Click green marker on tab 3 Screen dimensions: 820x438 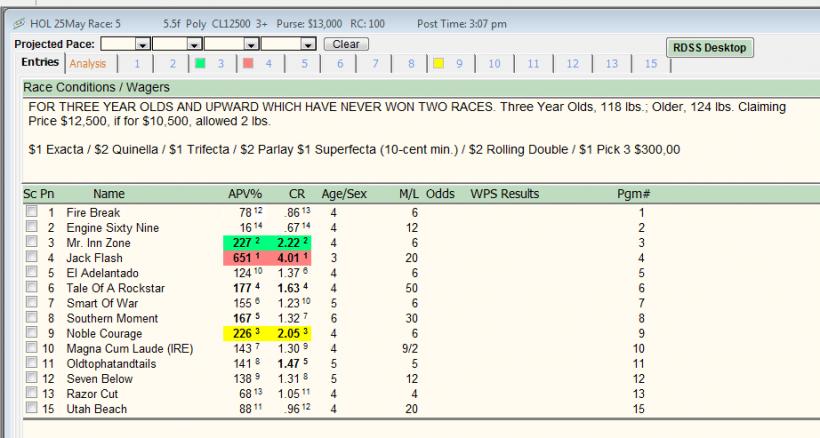pos(200,63)
